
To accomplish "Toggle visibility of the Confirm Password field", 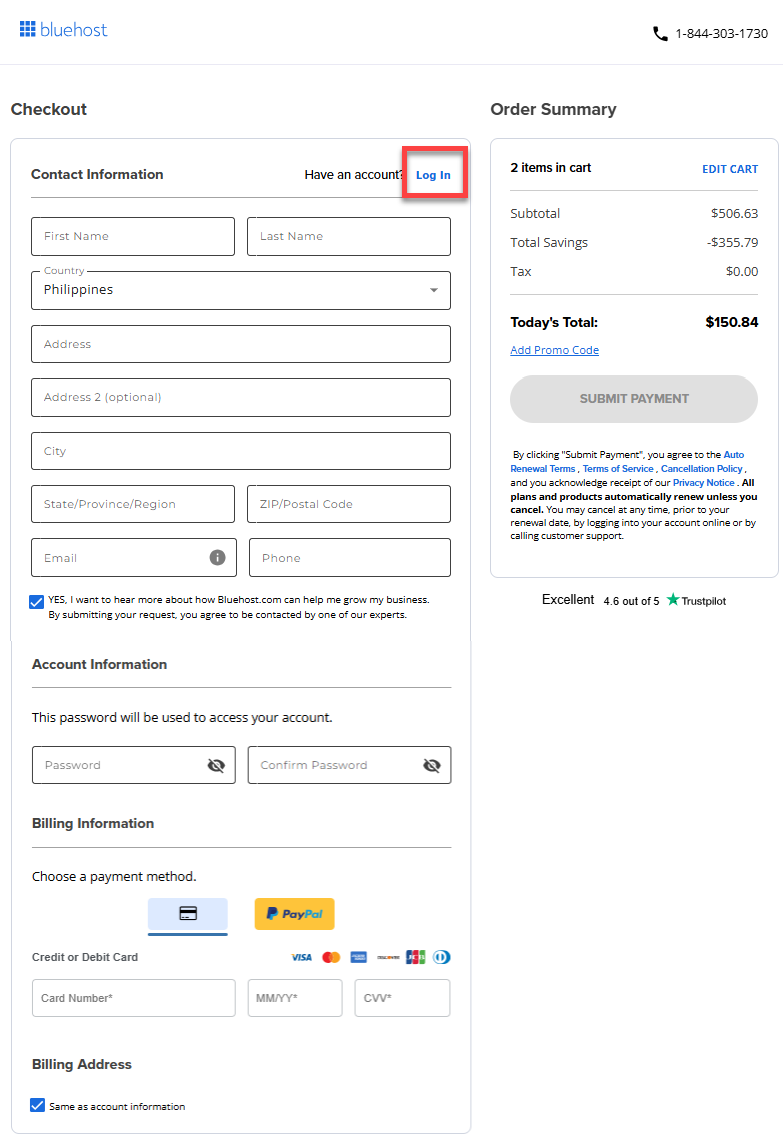I will click(x=432, y=765).
